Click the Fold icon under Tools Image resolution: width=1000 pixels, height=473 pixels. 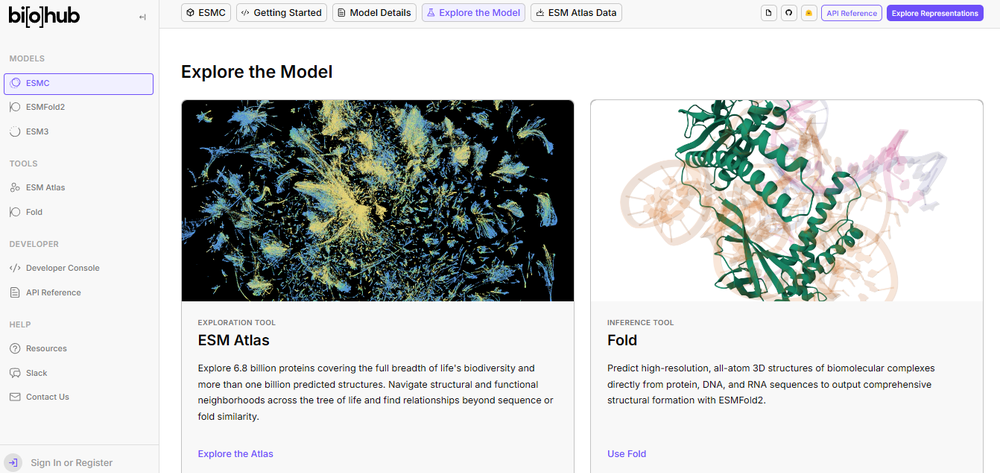[15, 212]
